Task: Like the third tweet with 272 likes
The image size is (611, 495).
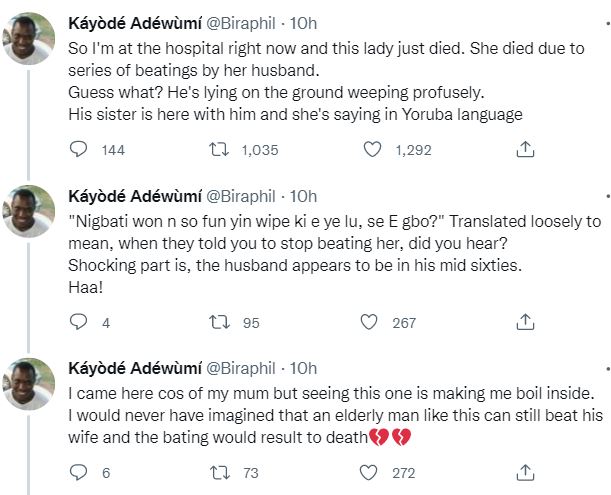Action: pyautogui.click(x=371, y=472)
